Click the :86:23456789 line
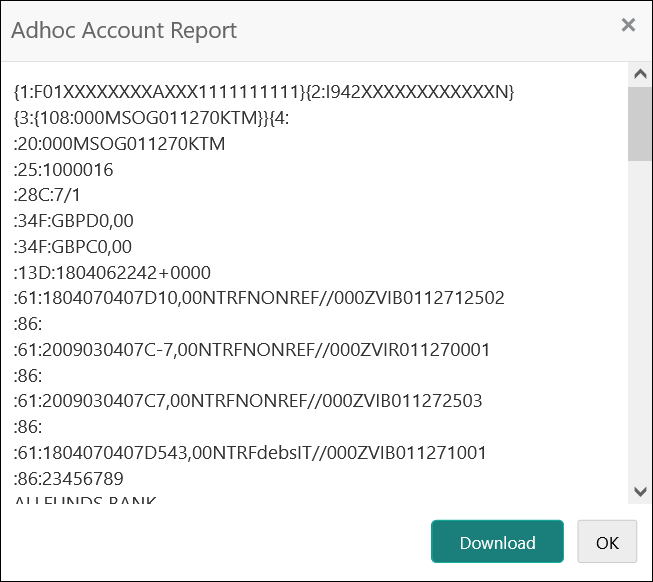Image resolution: width=653 pixels, height=582 pixels. [x=68, y=479]
